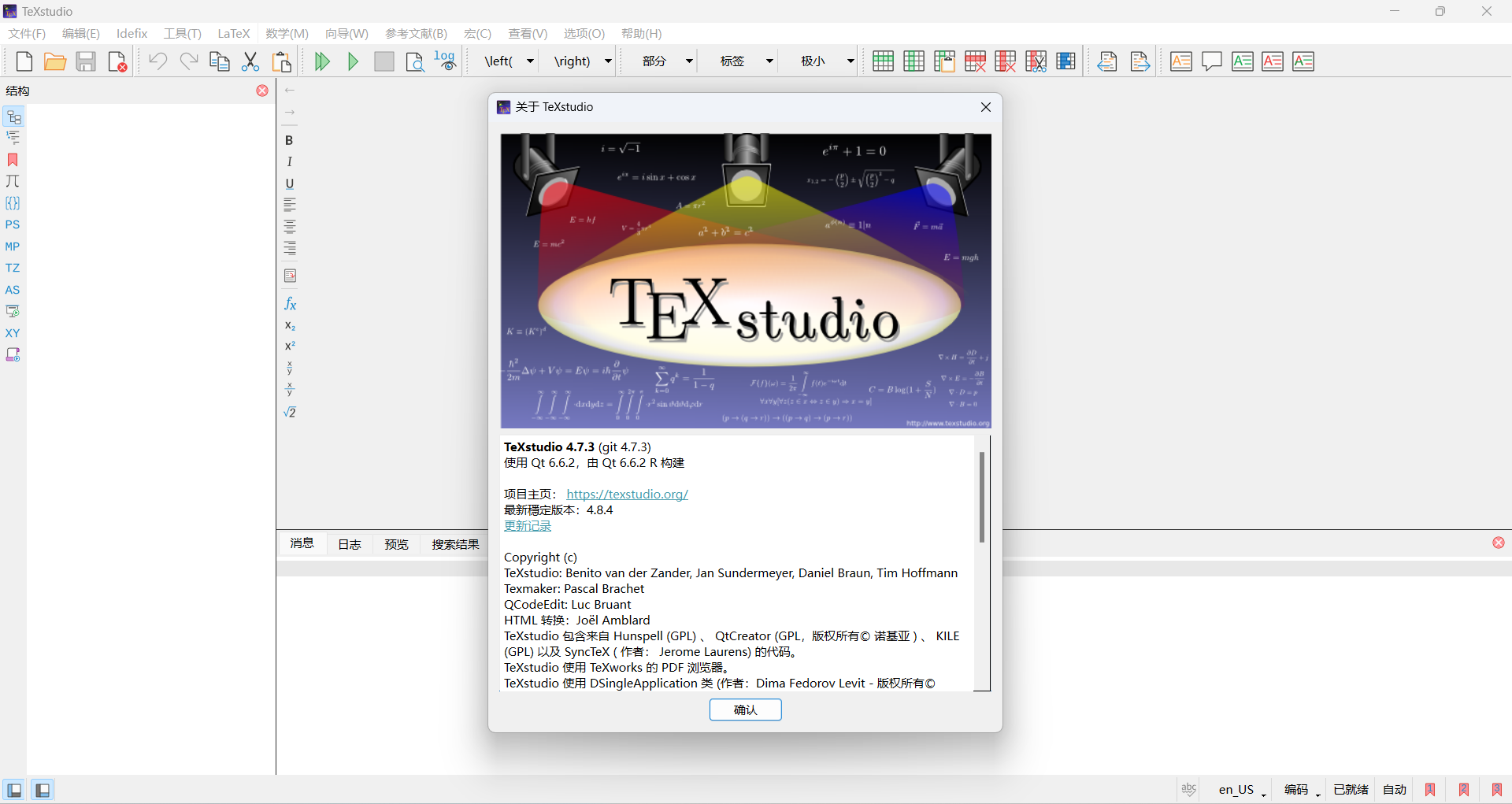Confirm the About dialog with 确认
Viewport: 1512px width, 804px height.
coord(746,710)
